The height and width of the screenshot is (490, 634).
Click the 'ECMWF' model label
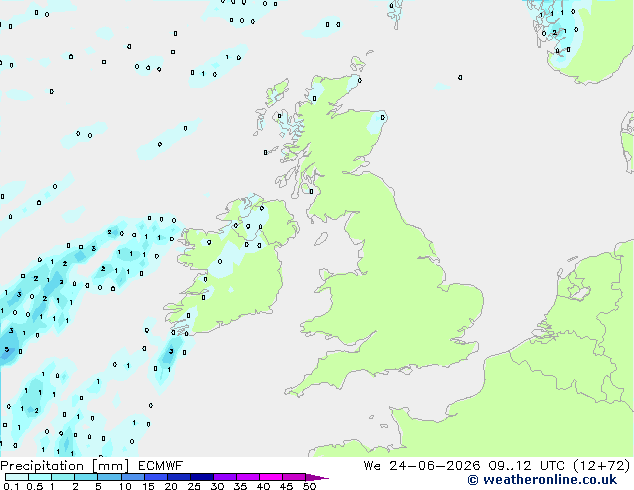click(x=160, y=466)
